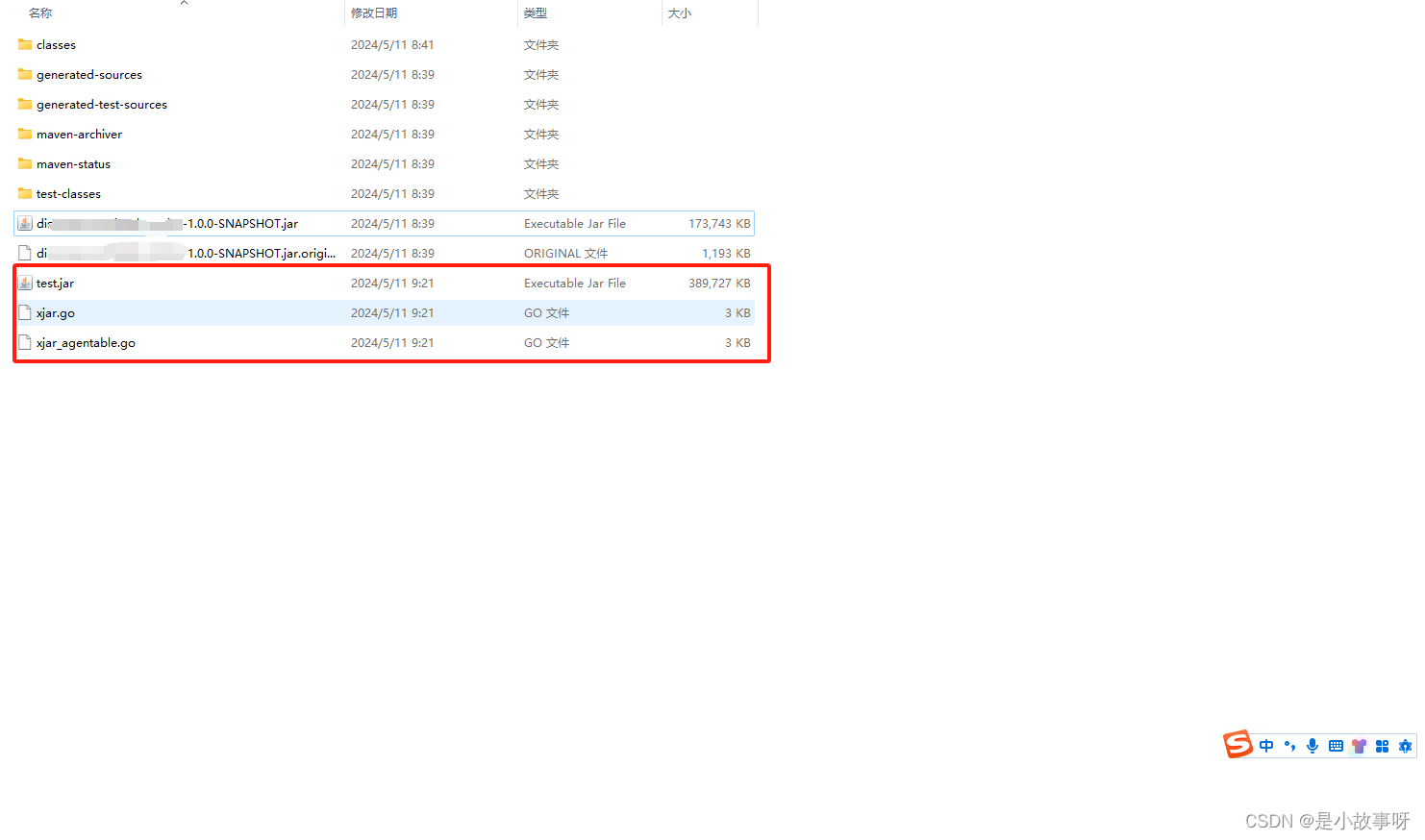
Task: Click the maven-archiver folder icon
Action: pos(25,134)
